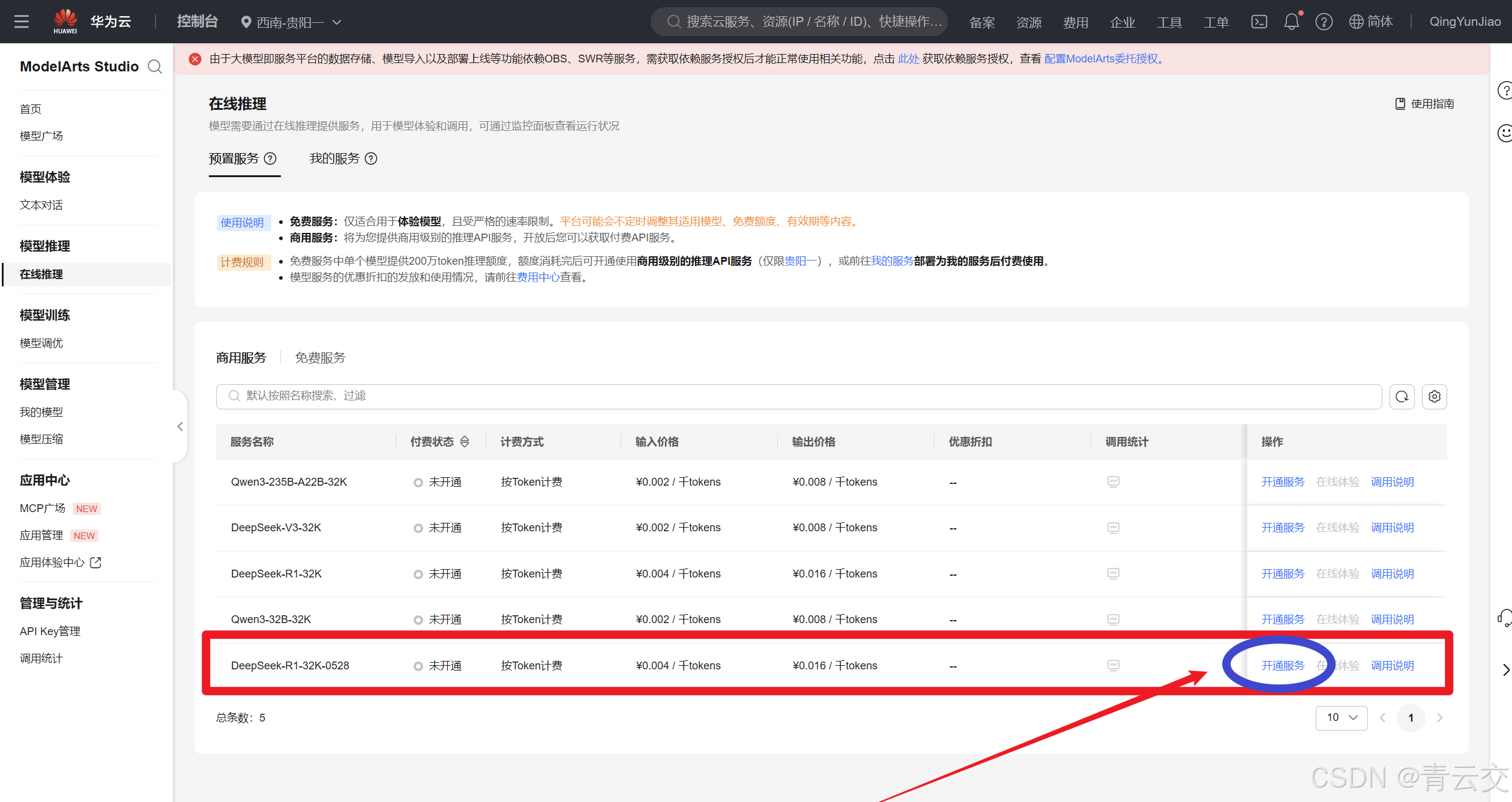Go to next page of table
Screen dimensions: 1512x802
pyautogui.click(x=1439, y=718)
